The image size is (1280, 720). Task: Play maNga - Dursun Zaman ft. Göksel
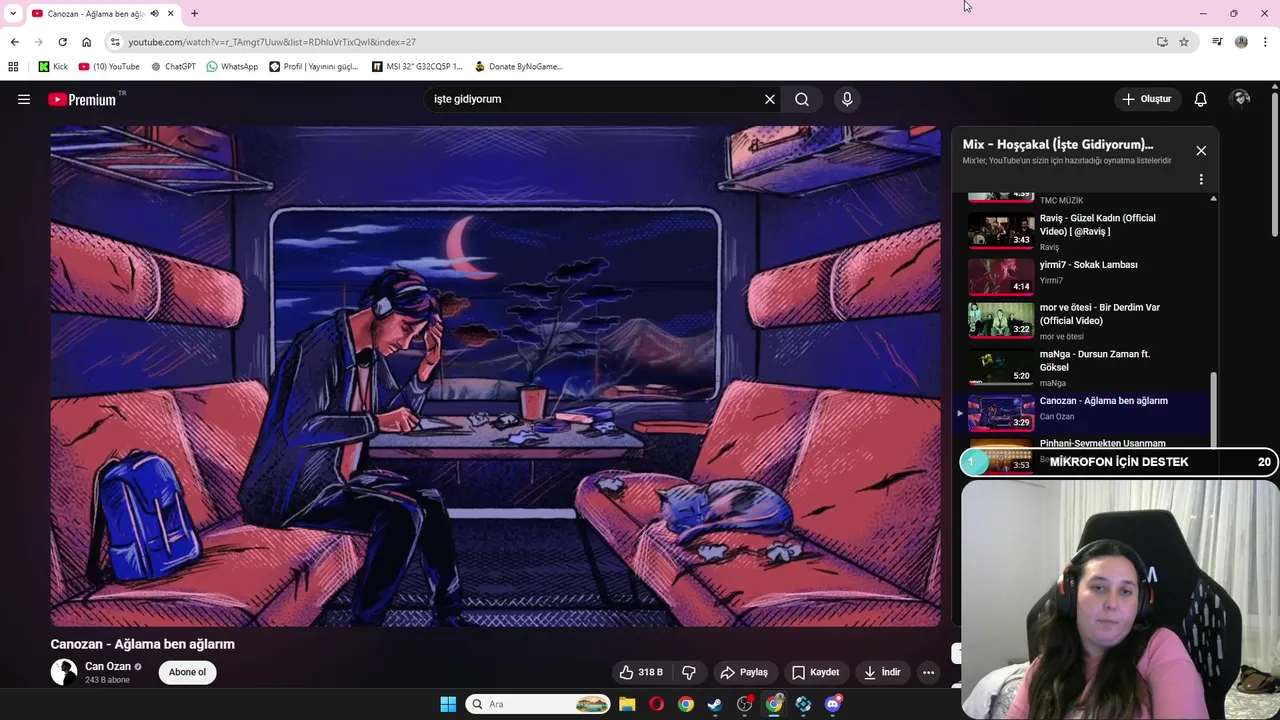pyautogui.click(x=1085, y=367)
